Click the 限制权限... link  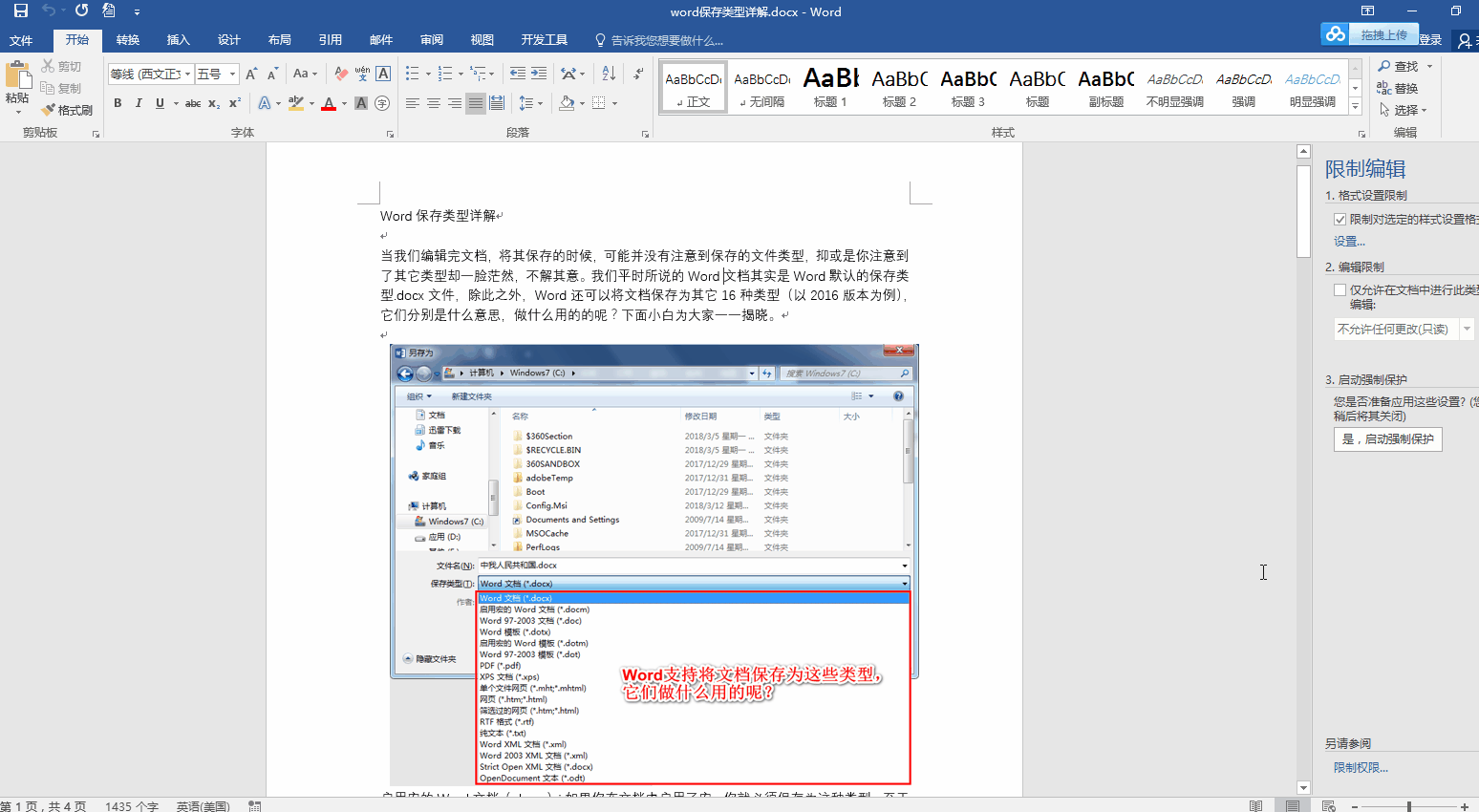[x=1361, y=767]
